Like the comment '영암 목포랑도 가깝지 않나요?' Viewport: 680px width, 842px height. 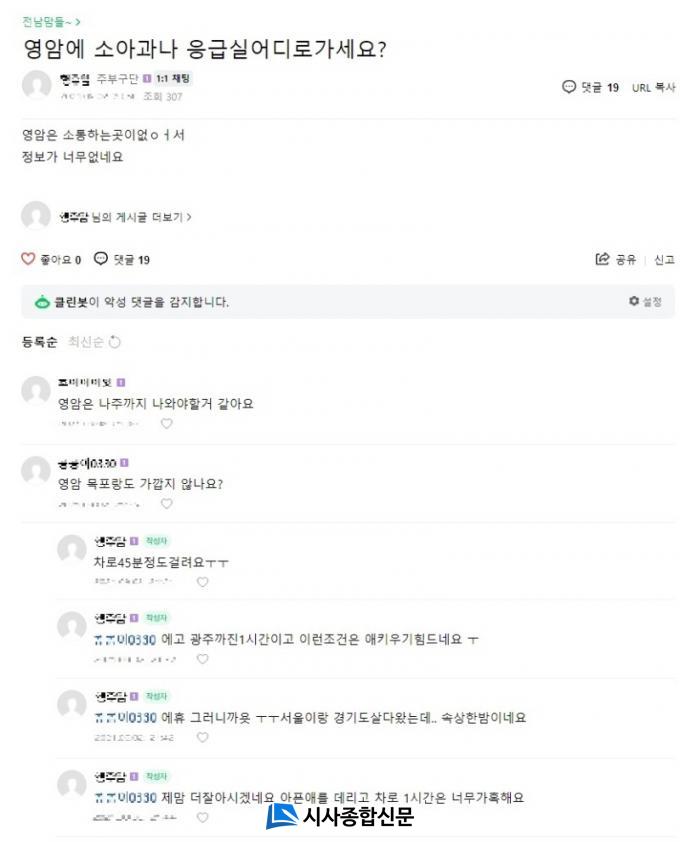[x=167, y=503]
